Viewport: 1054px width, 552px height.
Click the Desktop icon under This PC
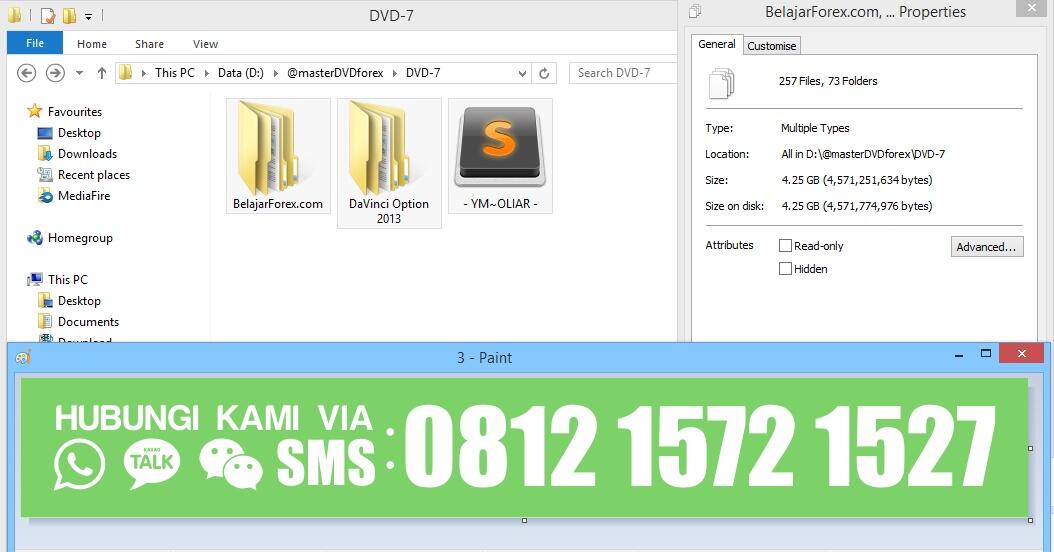click(45, 300)
